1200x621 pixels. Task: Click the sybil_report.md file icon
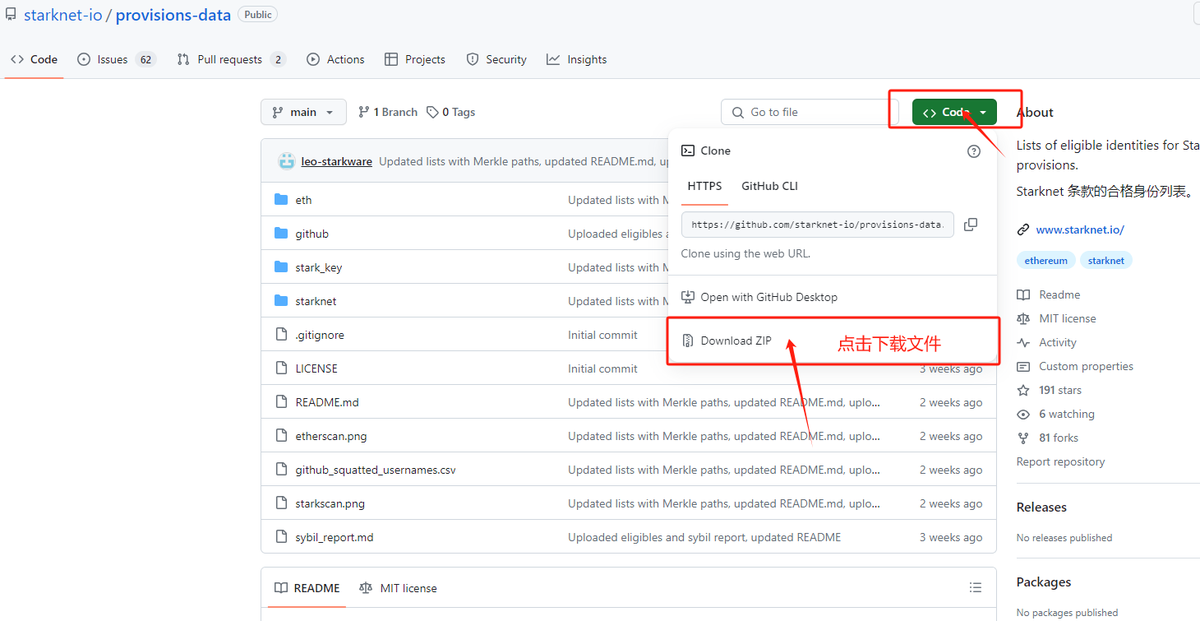281,537
